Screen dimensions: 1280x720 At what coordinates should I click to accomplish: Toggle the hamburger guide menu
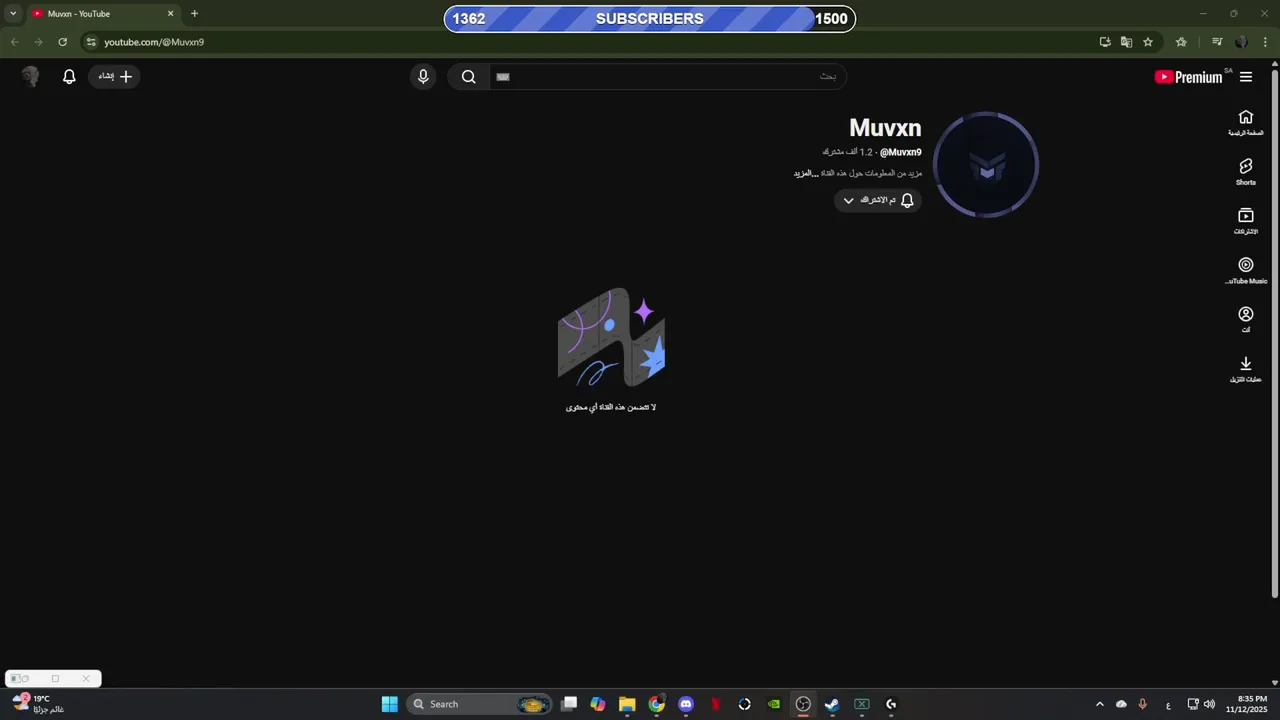1246,77
